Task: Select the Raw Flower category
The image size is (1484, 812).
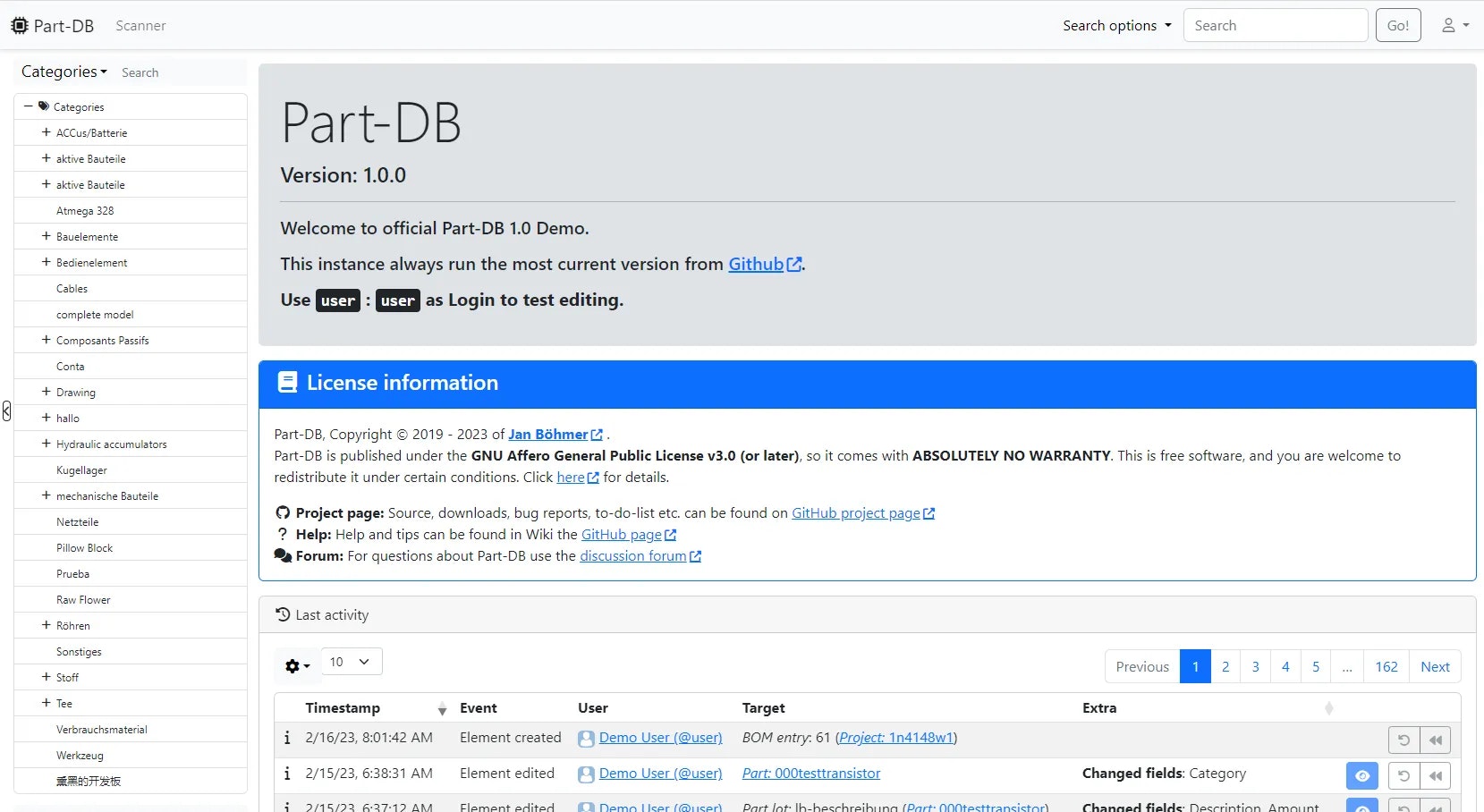Action: [83, 600]
